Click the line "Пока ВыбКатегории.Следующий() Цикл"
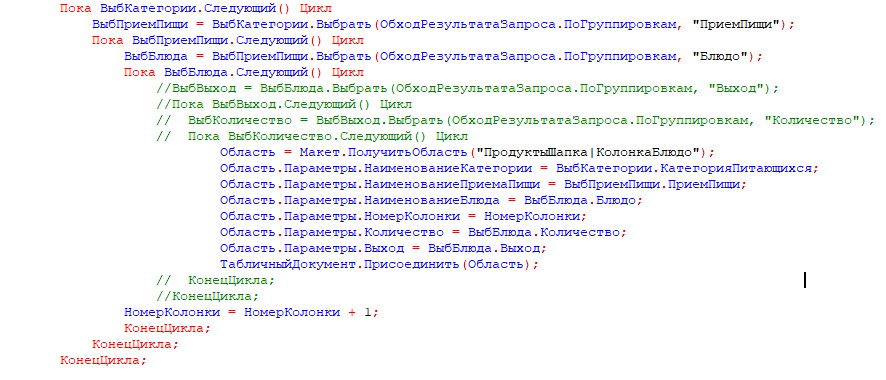 pos(196,9)
